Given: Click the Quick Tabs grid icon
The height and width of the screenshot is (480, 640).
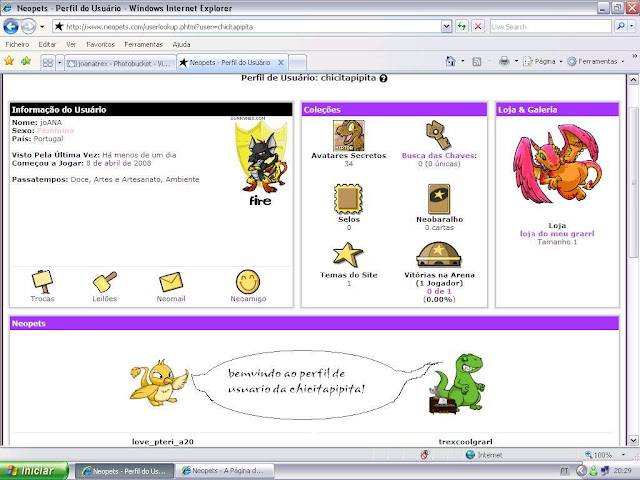Looking at the screenshot, I should [48, 63].
